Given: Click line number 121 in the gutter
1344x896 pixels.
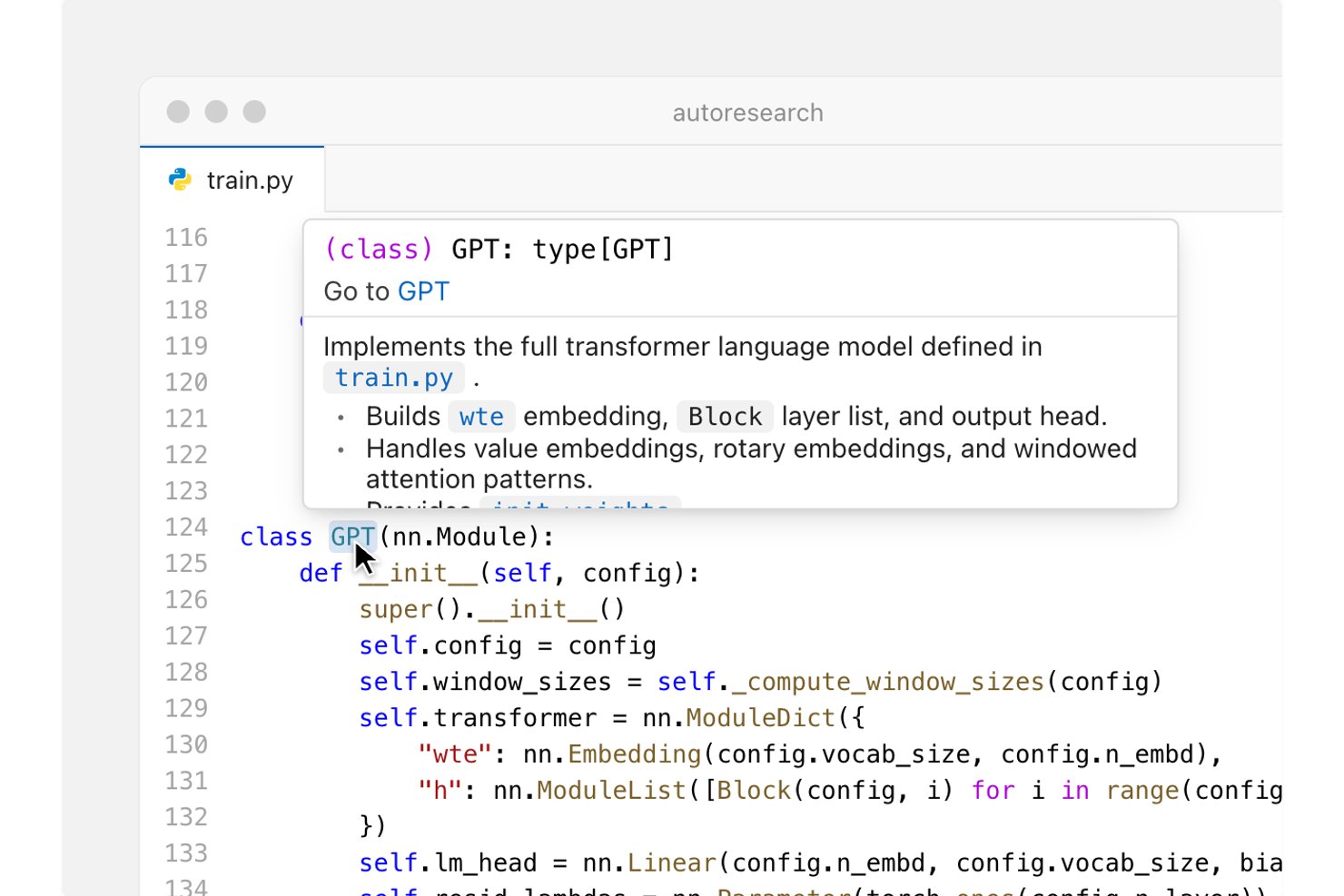Looking at the screenshot, I should 186,418.
